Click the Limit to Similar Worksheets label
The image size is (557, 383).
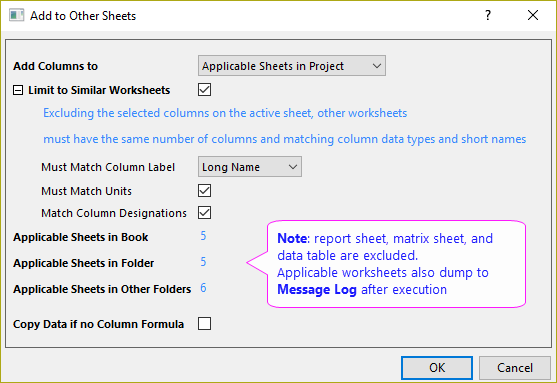click(x=99, y=90)
